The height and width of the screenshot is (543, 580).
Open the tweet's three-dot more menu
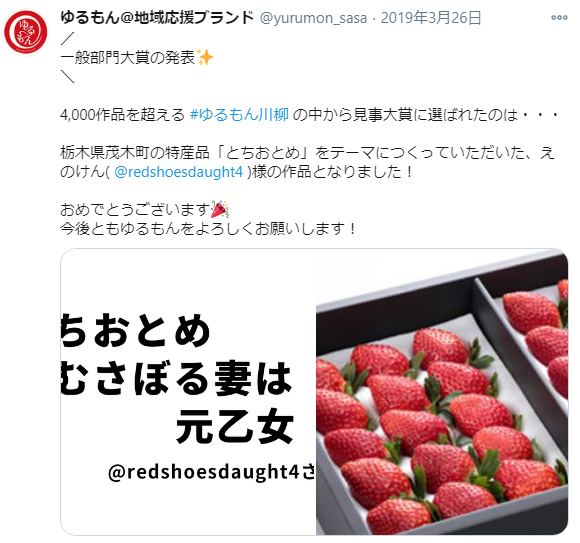[559, 17]
